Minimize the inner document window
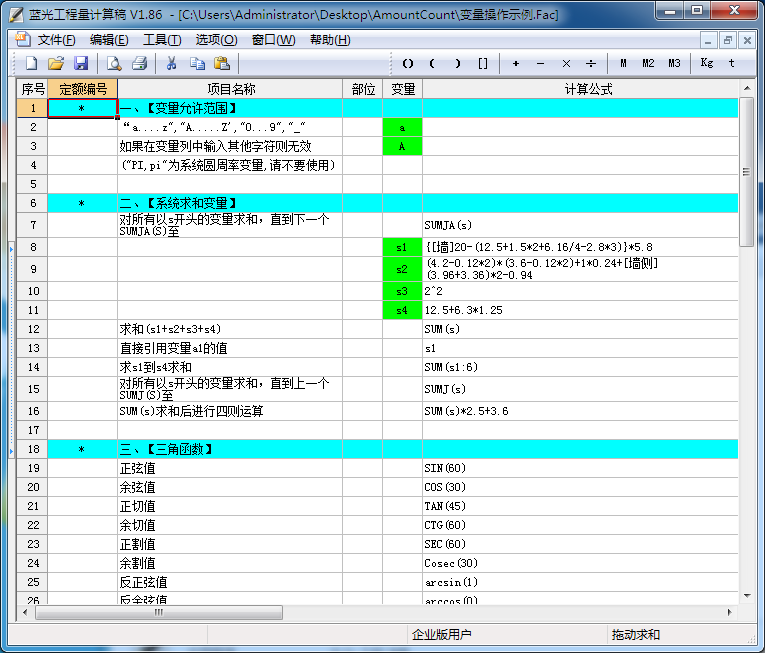 click(708, 40)
